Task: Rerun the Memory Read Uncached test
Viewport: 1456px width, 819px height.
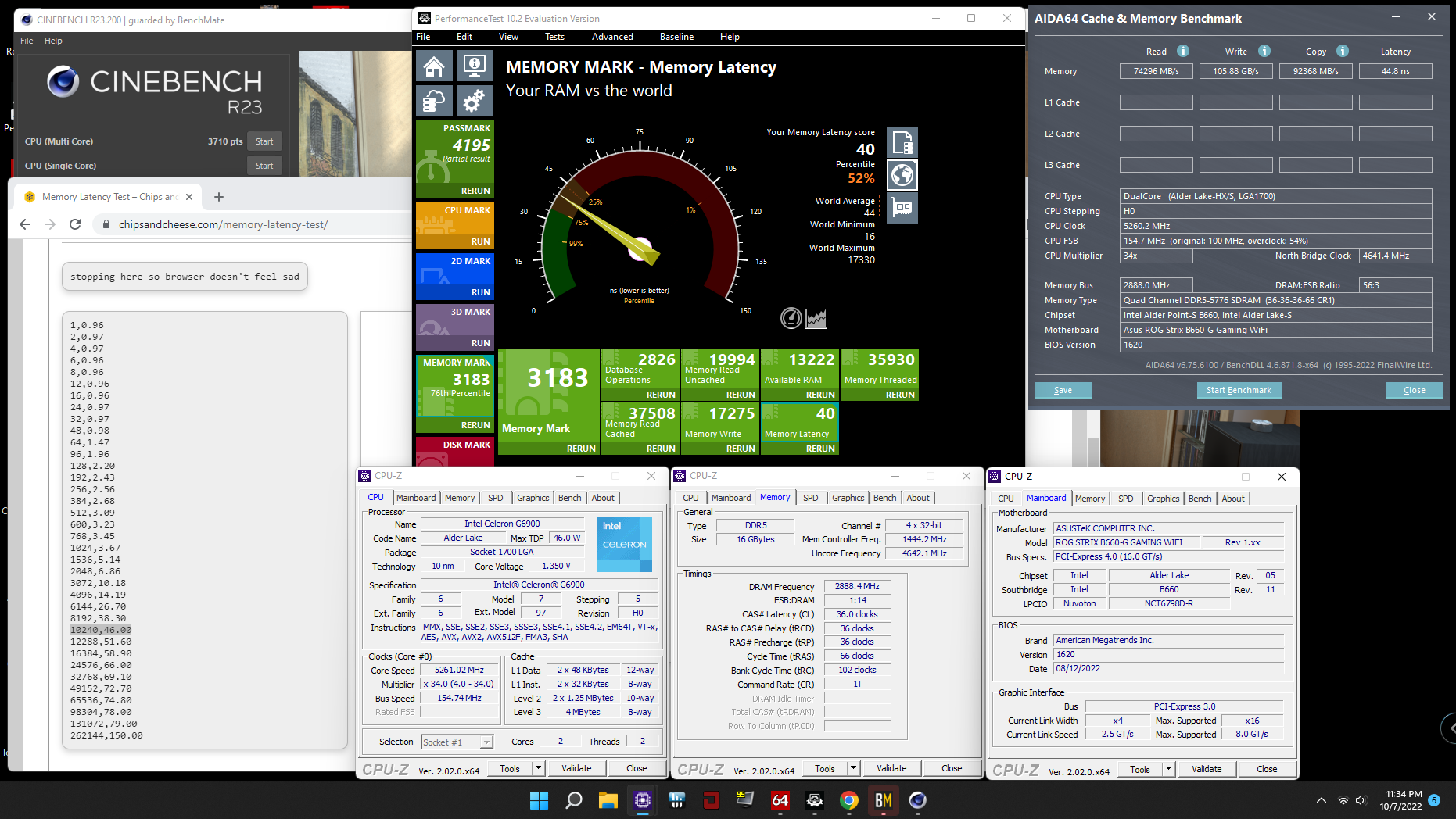Action: (x=741, y=395)
